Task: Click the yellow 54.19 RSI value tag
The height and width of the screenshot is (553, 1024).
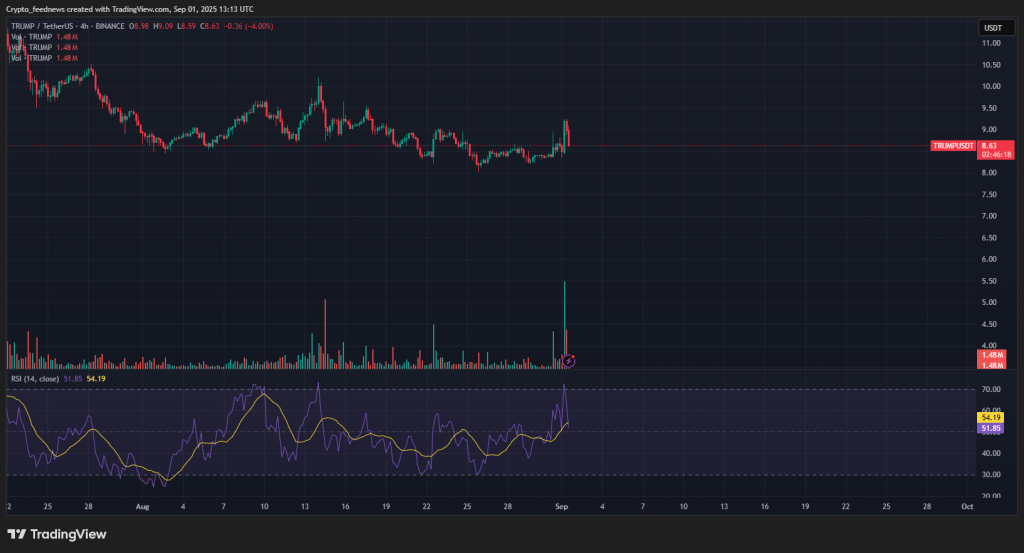Action: (989, 417)
